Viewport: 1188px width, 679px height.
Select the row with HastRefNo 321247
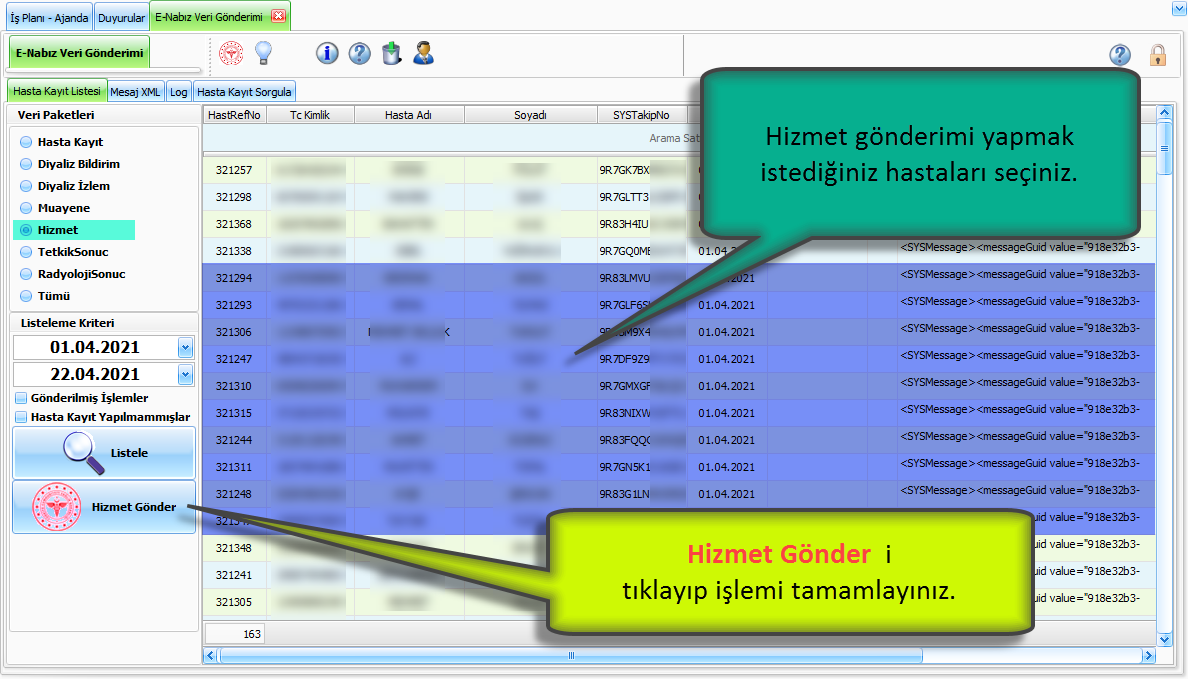coord(679,359)
